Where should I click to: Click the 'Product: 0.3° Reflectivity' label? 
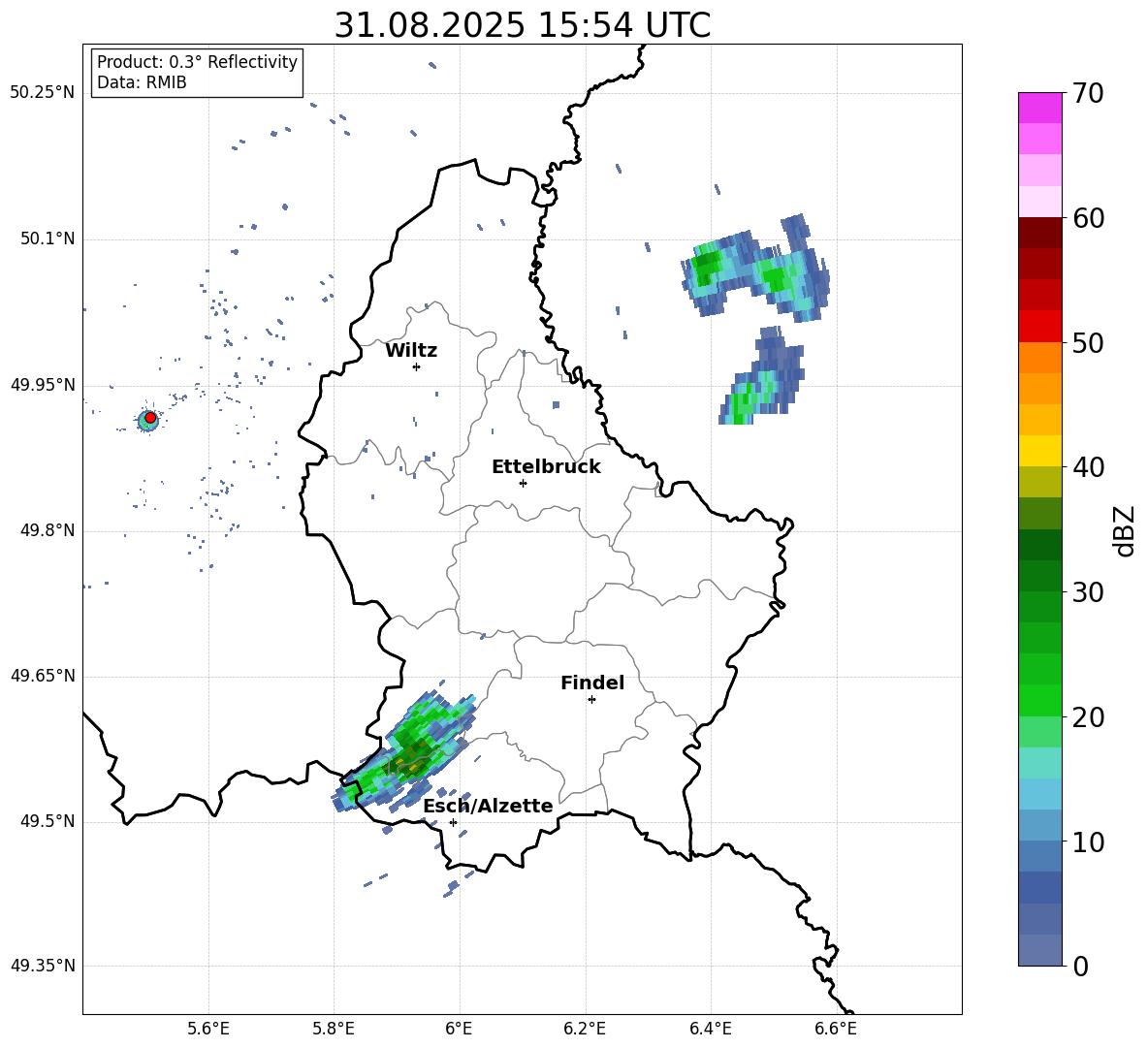[197, 62]
